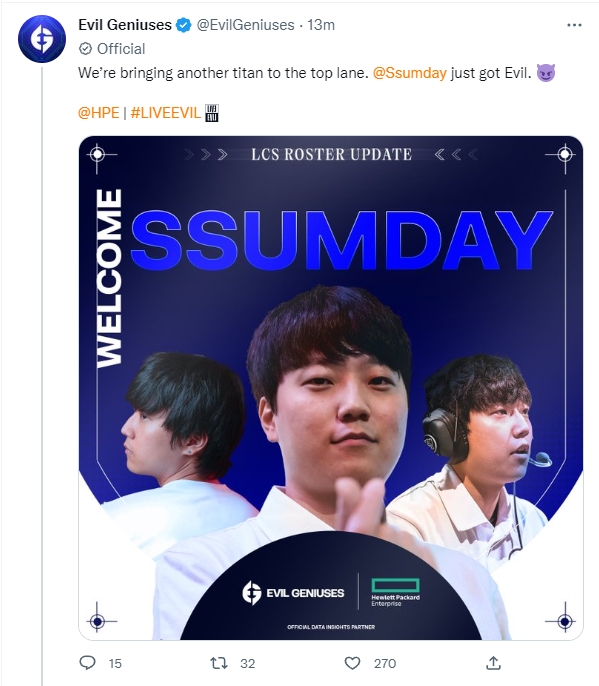Open the Ssumday roster update image
This screenshot has height=686, width=599.
point(331,388)
